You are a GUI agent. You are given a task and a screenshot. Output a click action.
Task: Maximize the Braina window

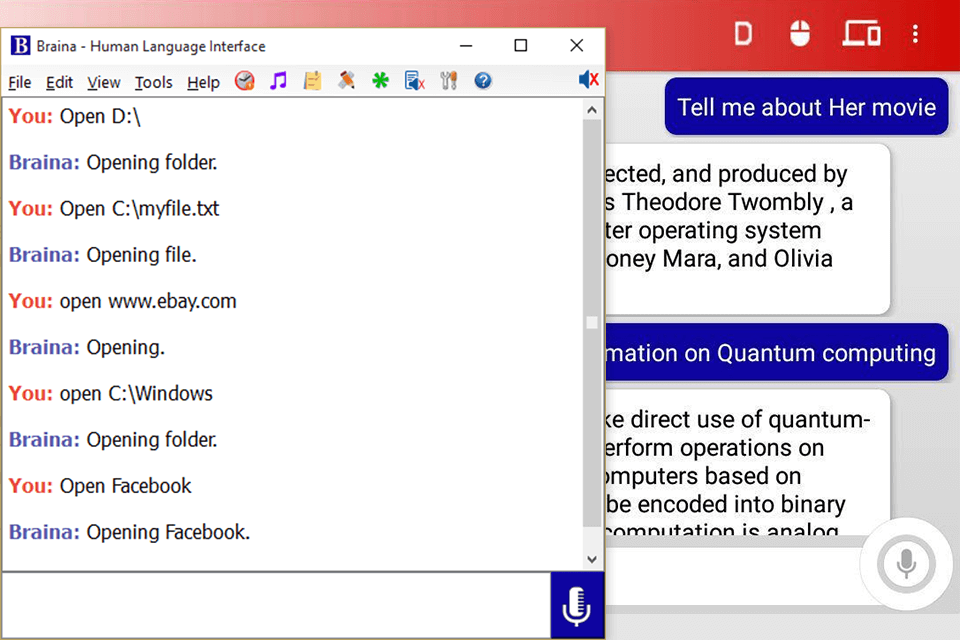(521, 46)
